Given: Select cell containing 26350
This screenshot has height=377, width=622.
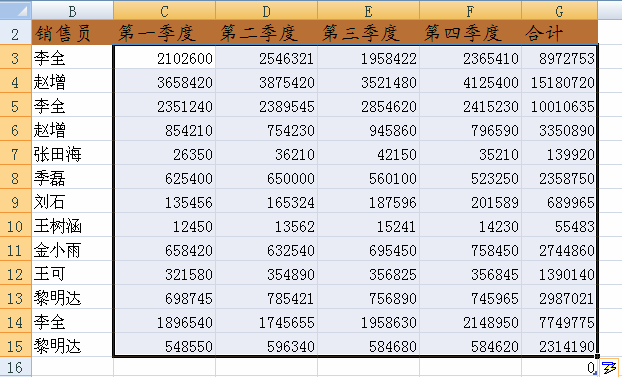Looking at the screenshot, I should pyautogui.click(x=164, y=153).
